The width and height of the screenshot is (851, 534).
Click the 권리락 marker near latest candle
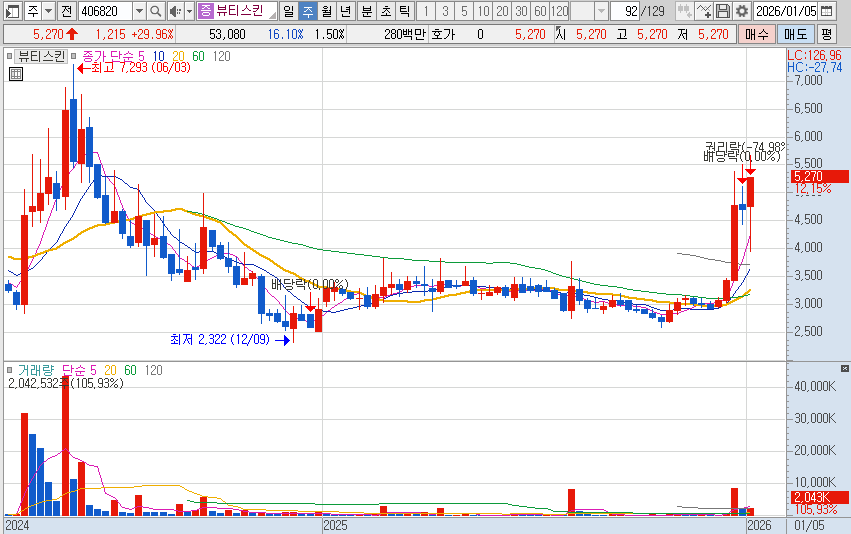coord(745,147)
